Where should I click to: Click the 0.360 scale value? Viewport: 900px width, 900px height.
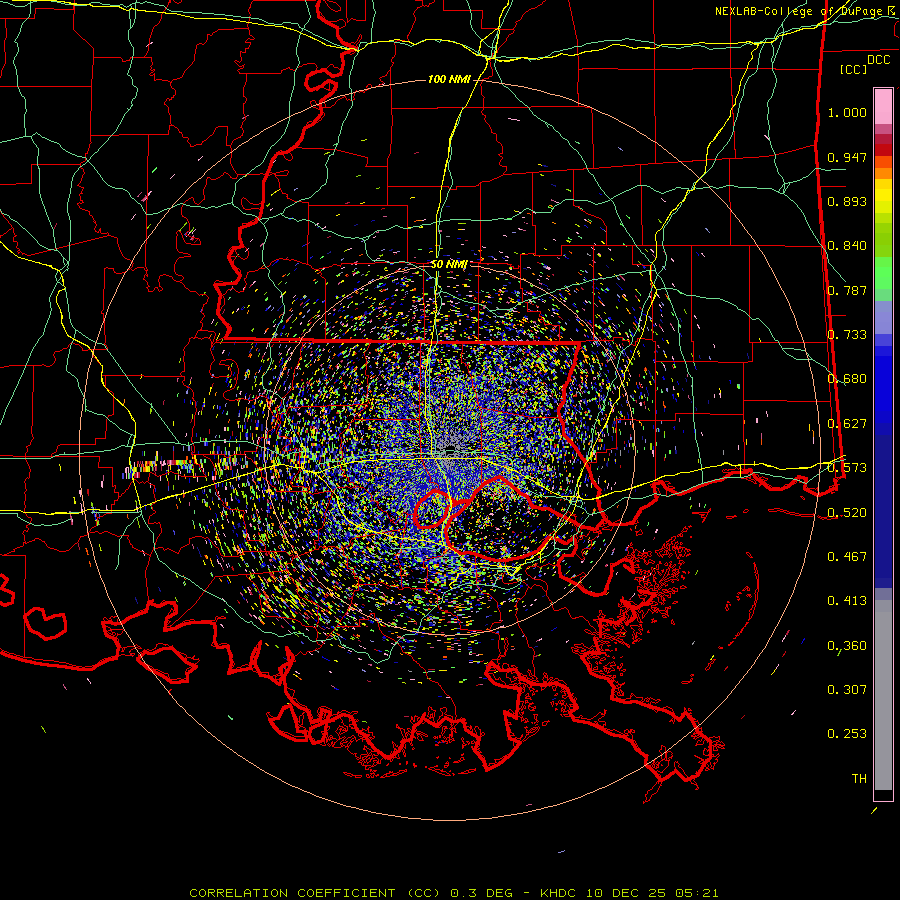(847, 646)
